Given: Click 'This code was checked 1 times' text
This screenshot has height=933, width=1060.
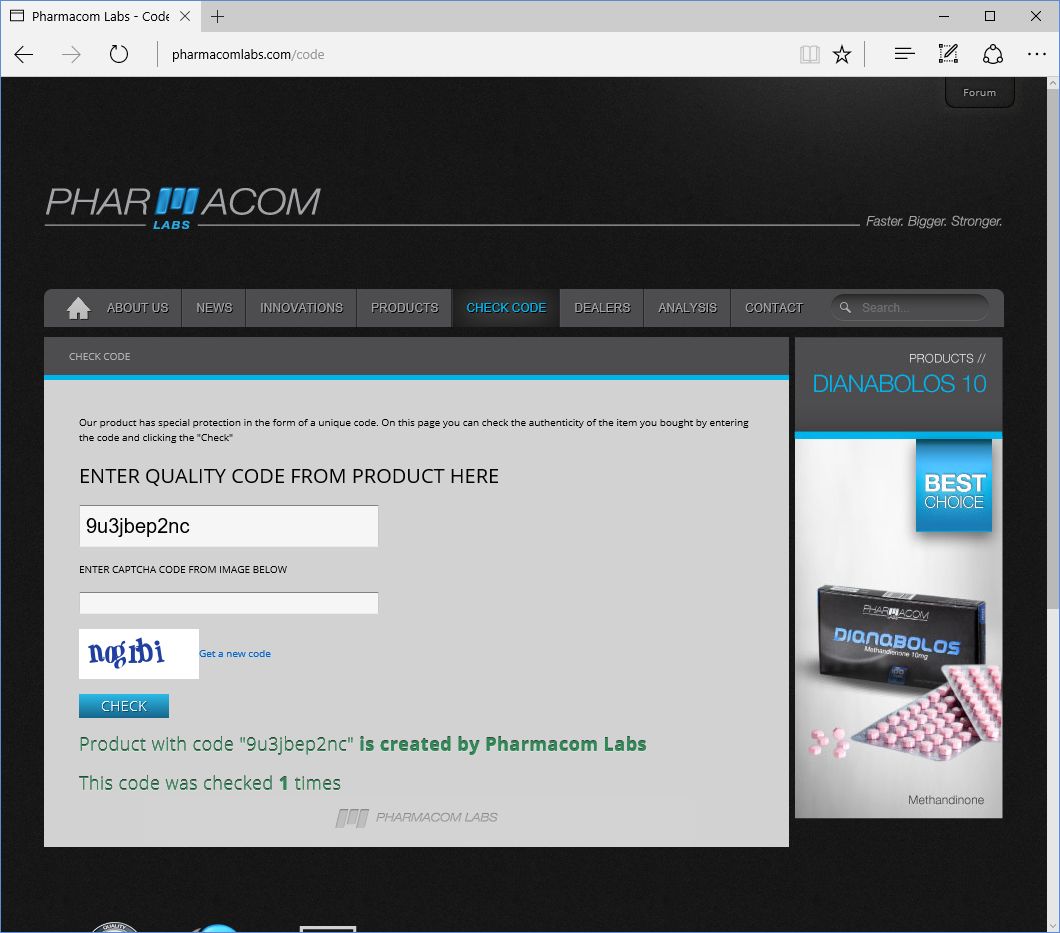Looking at the screenshot, I should click(x=210, y=783).
